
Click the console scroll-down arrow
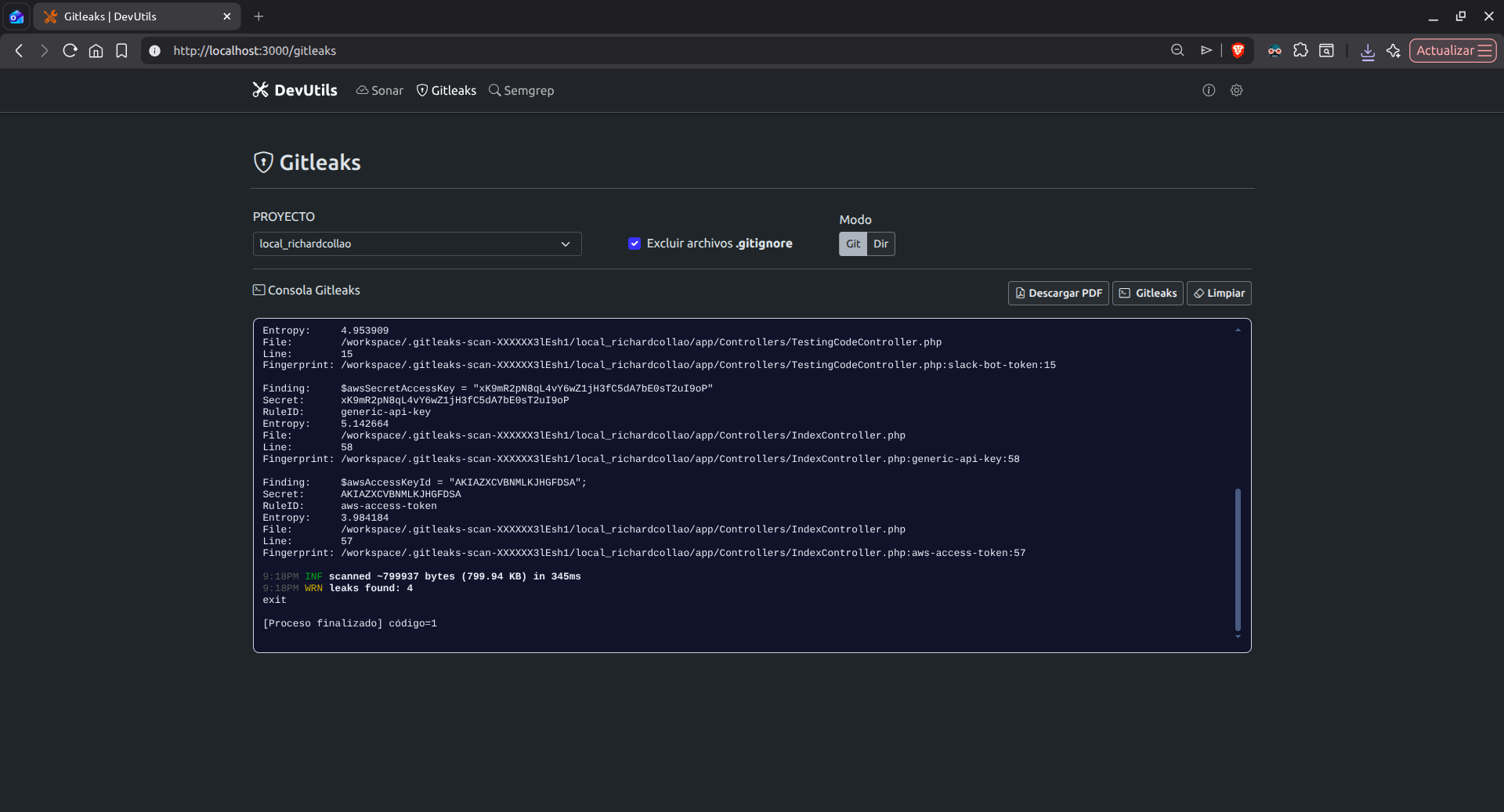1238,637
